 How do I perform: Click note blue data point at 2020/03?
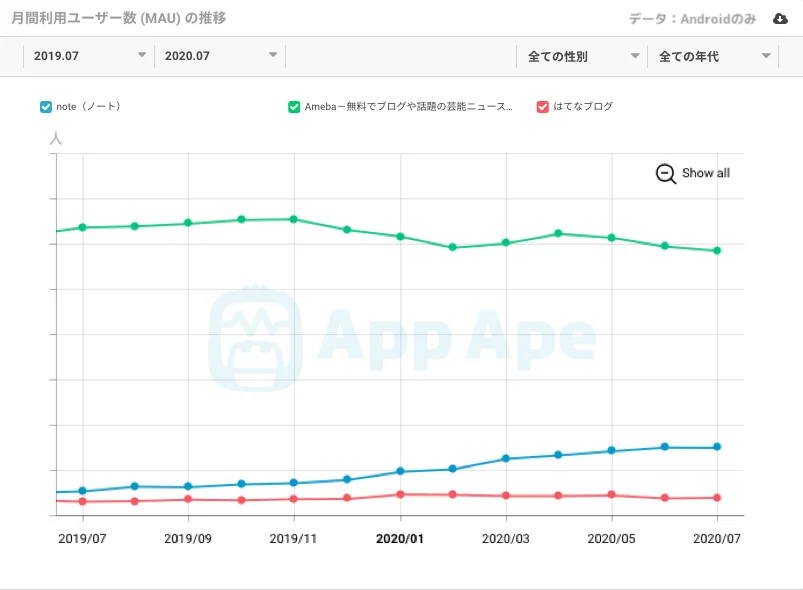pyautogui.click(x=505, y=458)
